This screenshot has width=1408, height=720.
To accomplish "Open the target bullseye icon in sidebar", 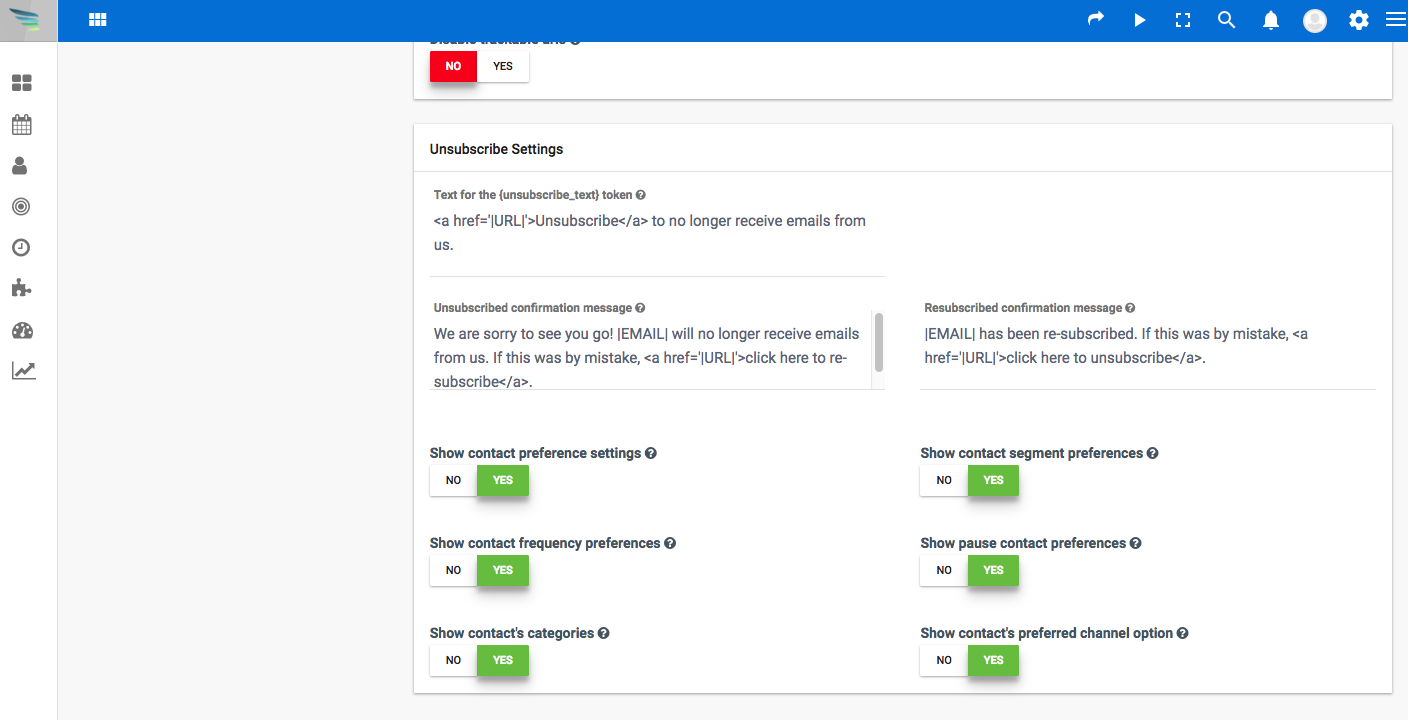I will 21,207.
